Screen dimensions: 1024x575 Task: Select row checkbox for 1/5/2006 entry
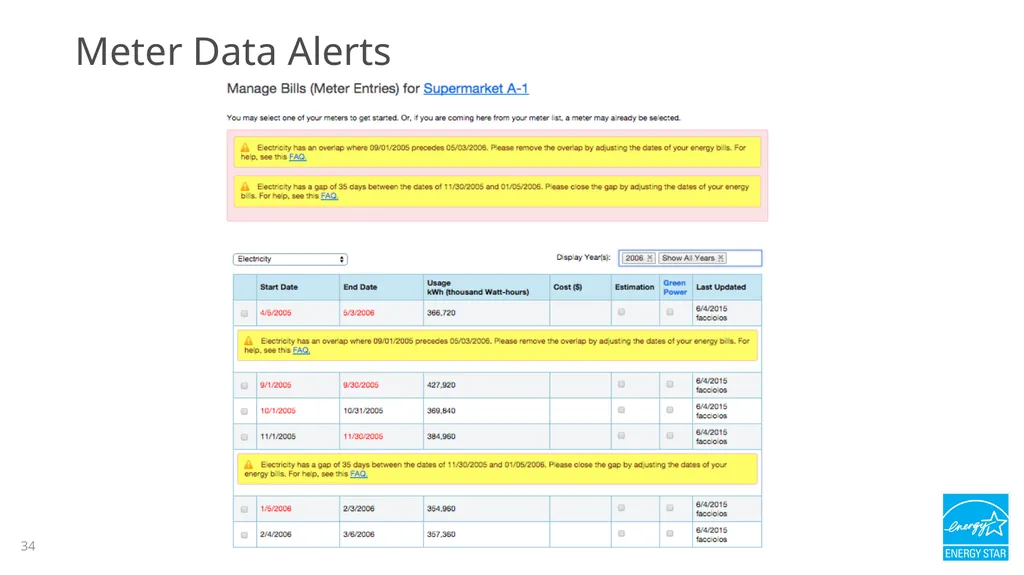[244, 509]
